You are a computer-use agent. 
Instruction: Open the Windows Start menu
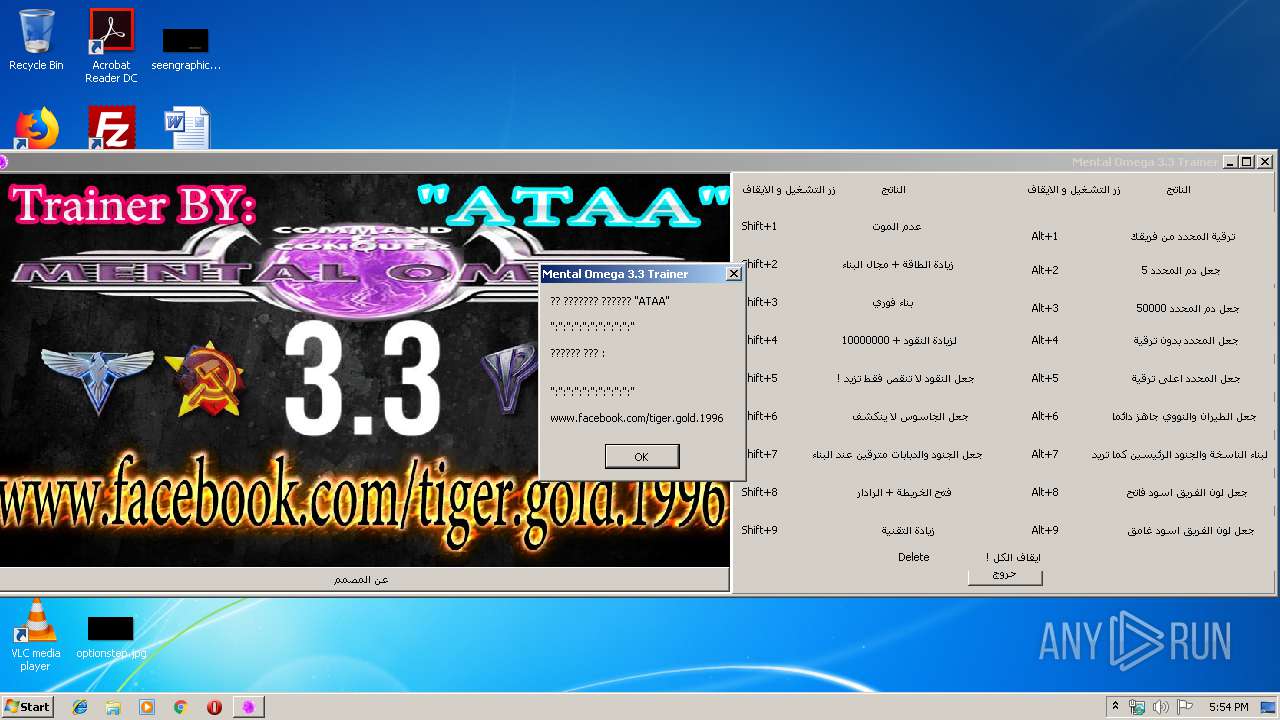pyautogui.click(x=27, y=707)
